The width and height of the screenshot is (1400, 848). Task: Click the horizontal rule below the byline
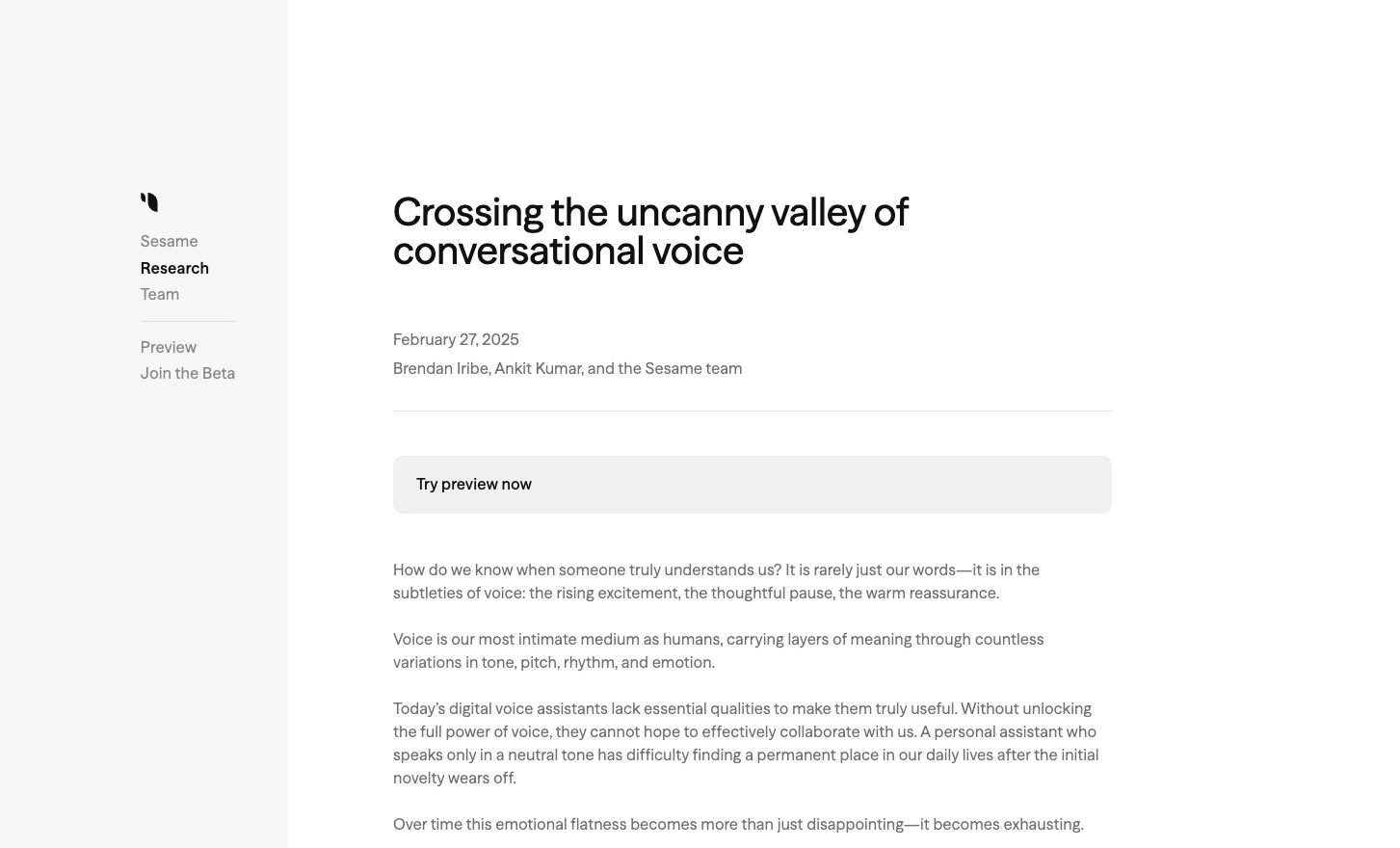point(752,411)
